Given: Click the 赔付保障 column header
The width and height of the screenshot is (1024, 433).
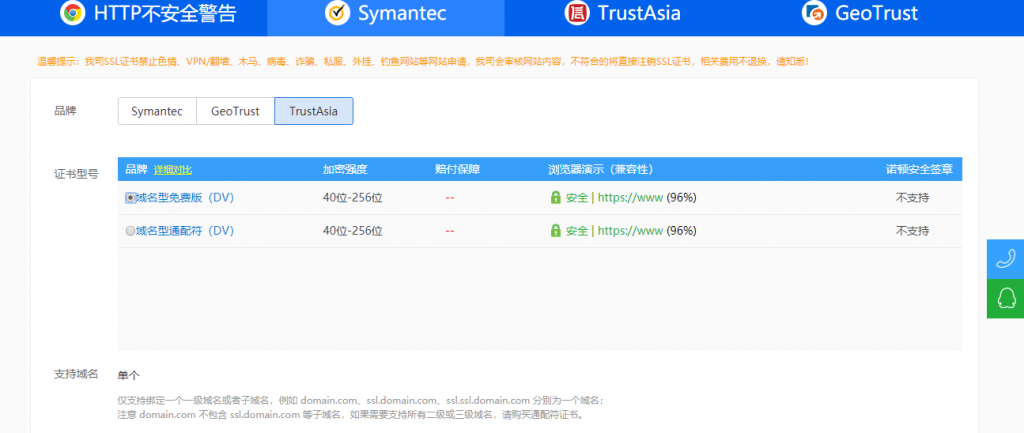Looking at the screenshot, I should pos(458,170).
